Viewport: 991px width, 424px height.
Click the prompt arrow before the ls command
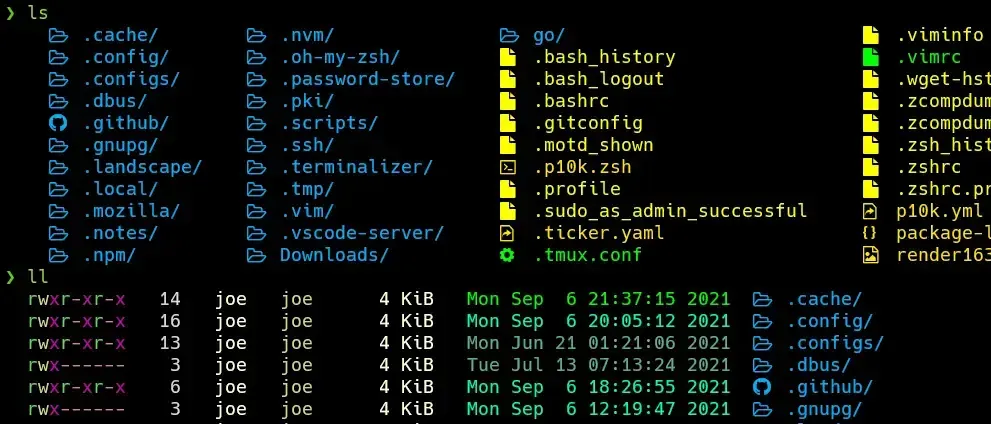11,13
